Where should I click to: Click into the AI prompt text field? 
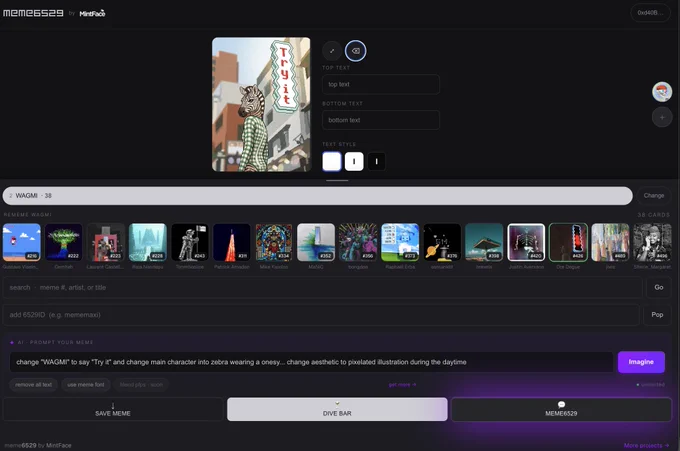click(311, 362)
